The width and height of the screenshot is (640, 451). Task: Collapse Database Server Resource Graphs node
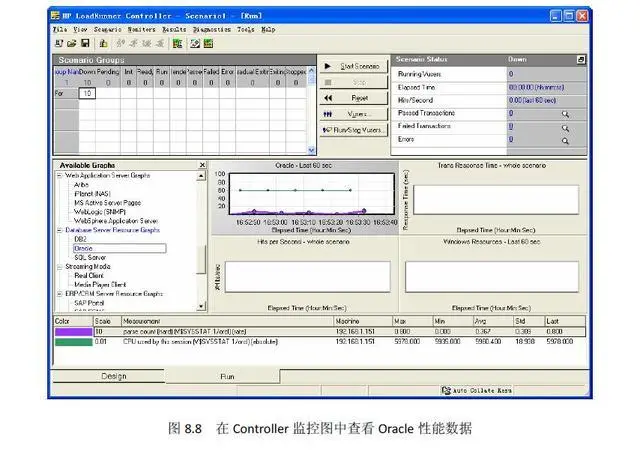[60, 230]
